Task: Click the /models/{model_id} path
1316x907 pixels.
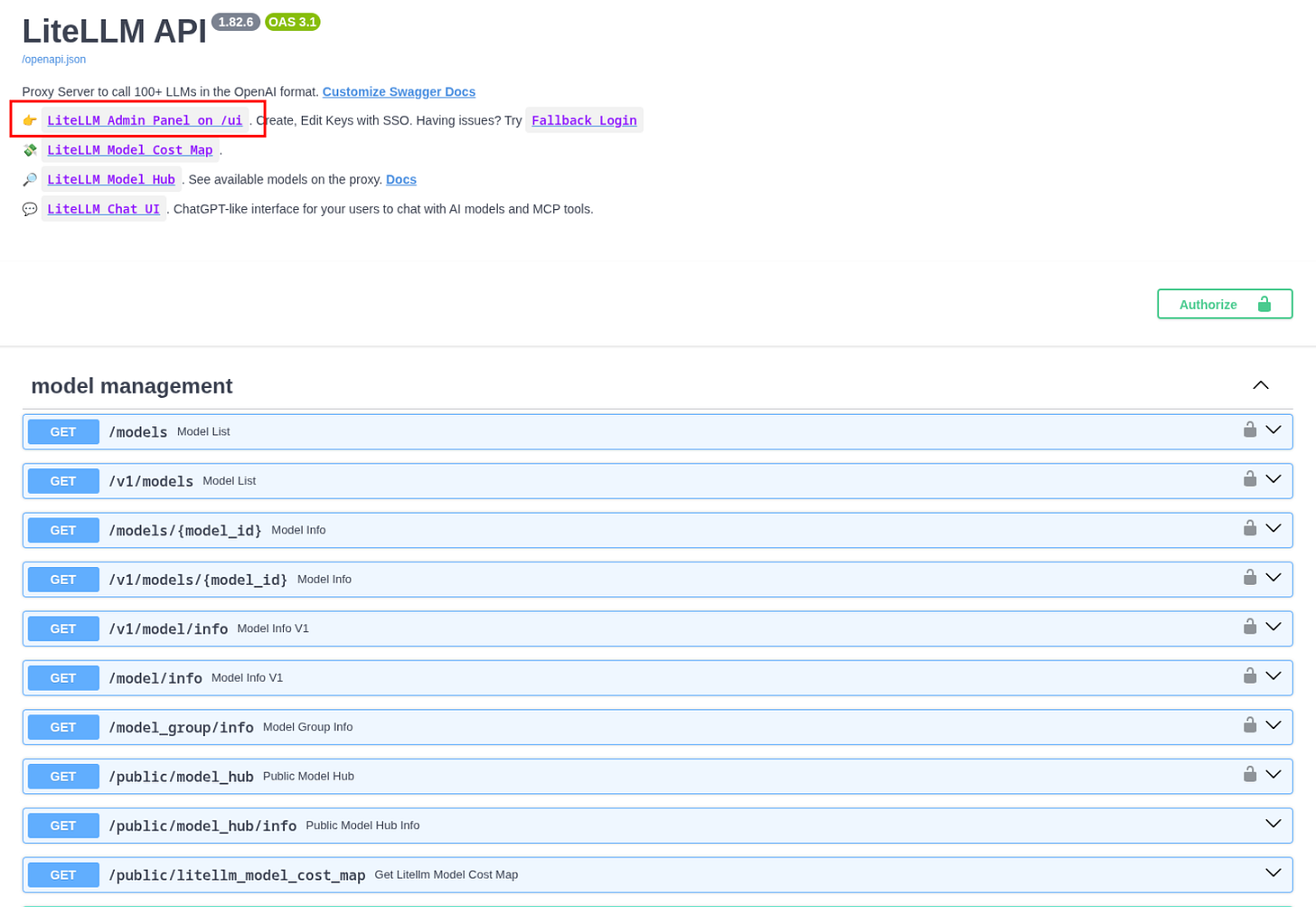Action: pos(185,531)
